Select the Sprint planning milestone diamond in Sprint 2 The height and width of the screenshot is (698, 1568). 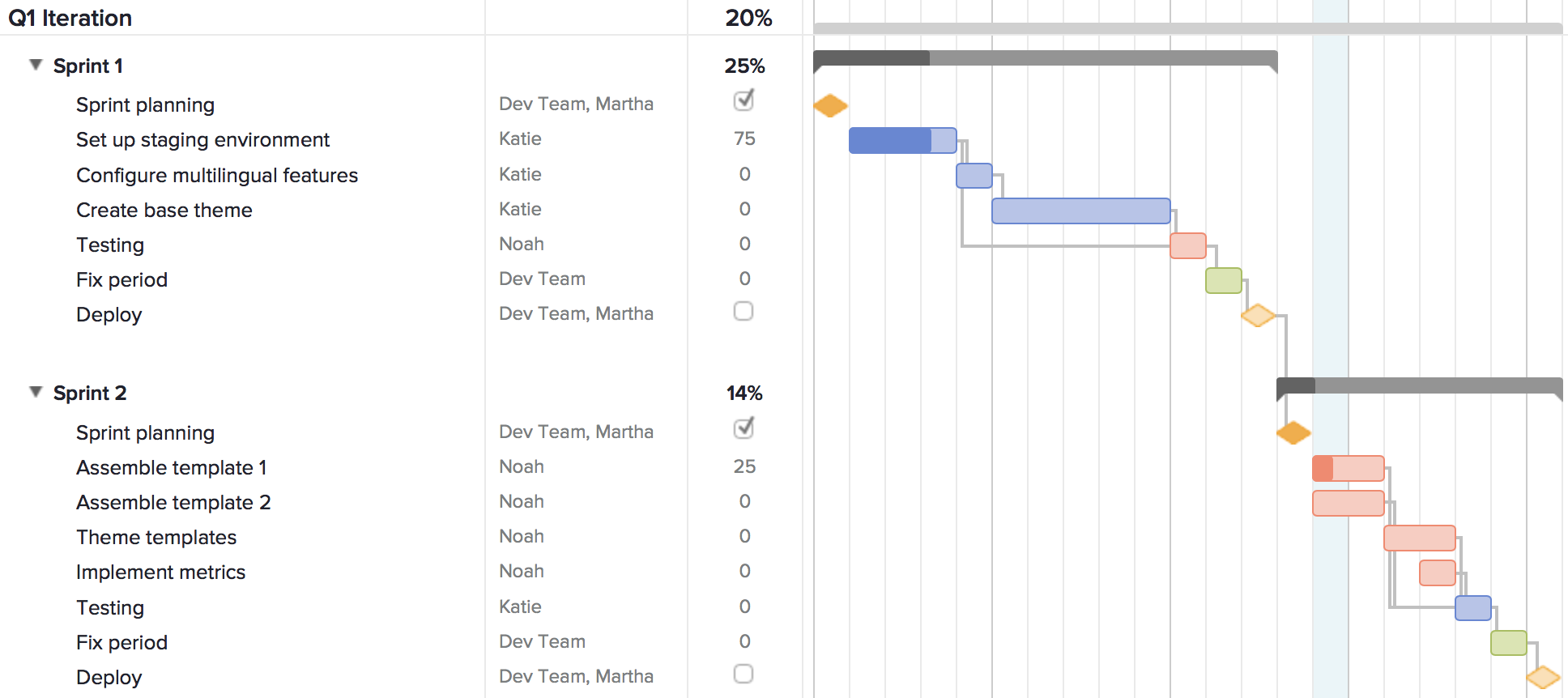1293,433
